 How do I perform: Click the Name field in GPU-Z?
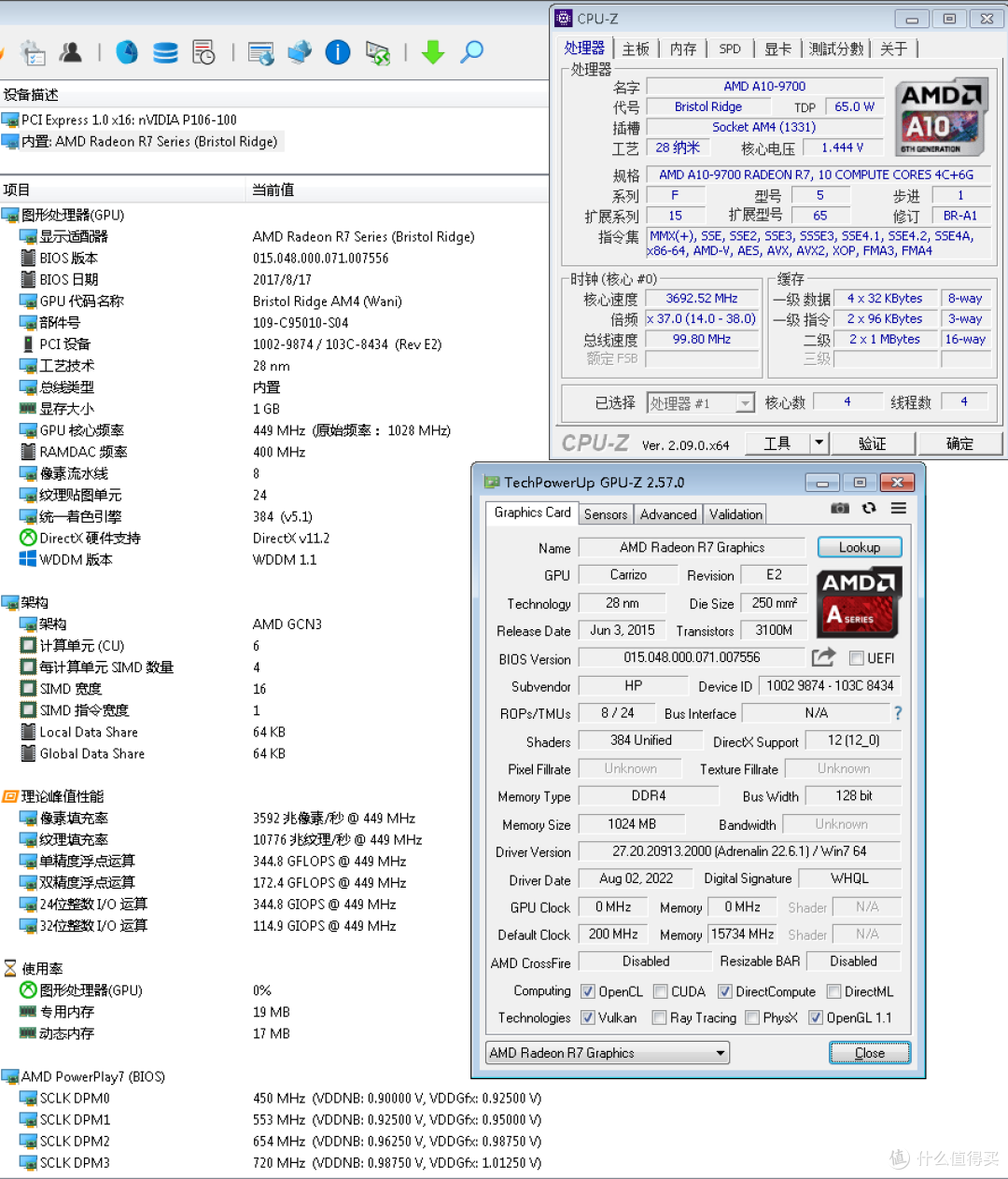click(x=692, y=547)
